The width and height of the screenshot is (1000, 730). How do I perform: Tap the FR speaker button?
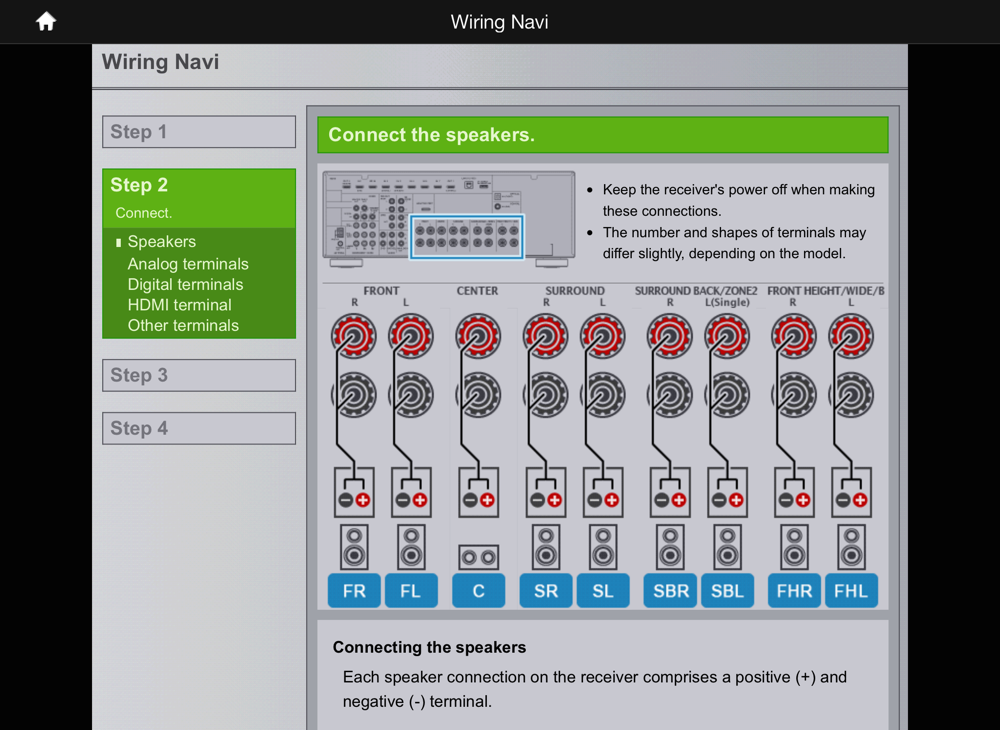click(354, 591)
